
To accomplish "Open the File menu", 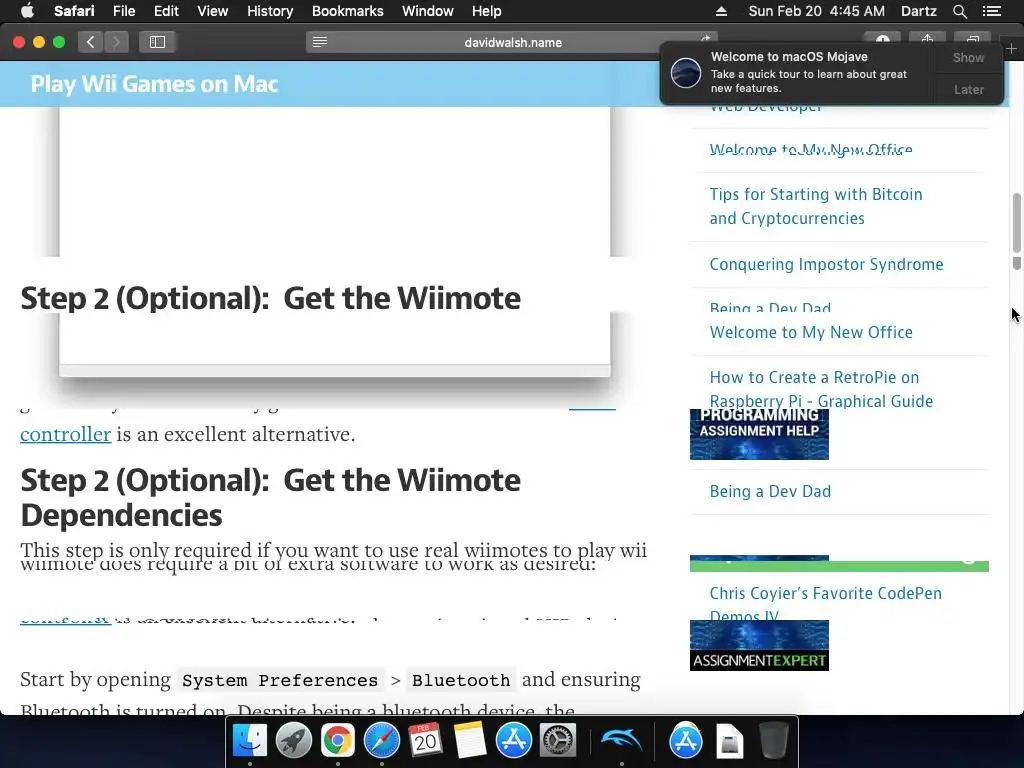I will click(123, 11).
